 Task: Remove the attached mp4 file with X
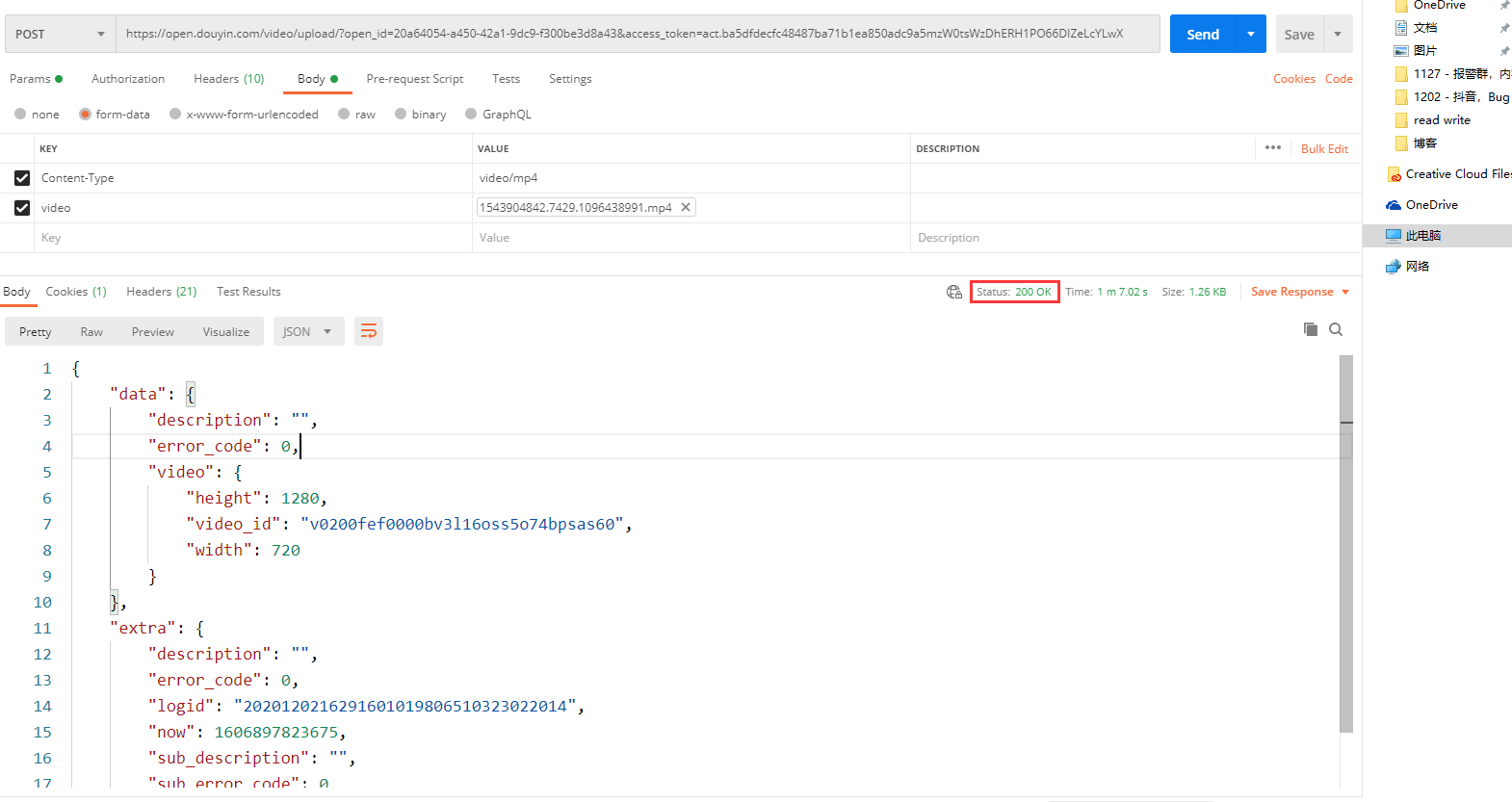[x=686, y=207]
